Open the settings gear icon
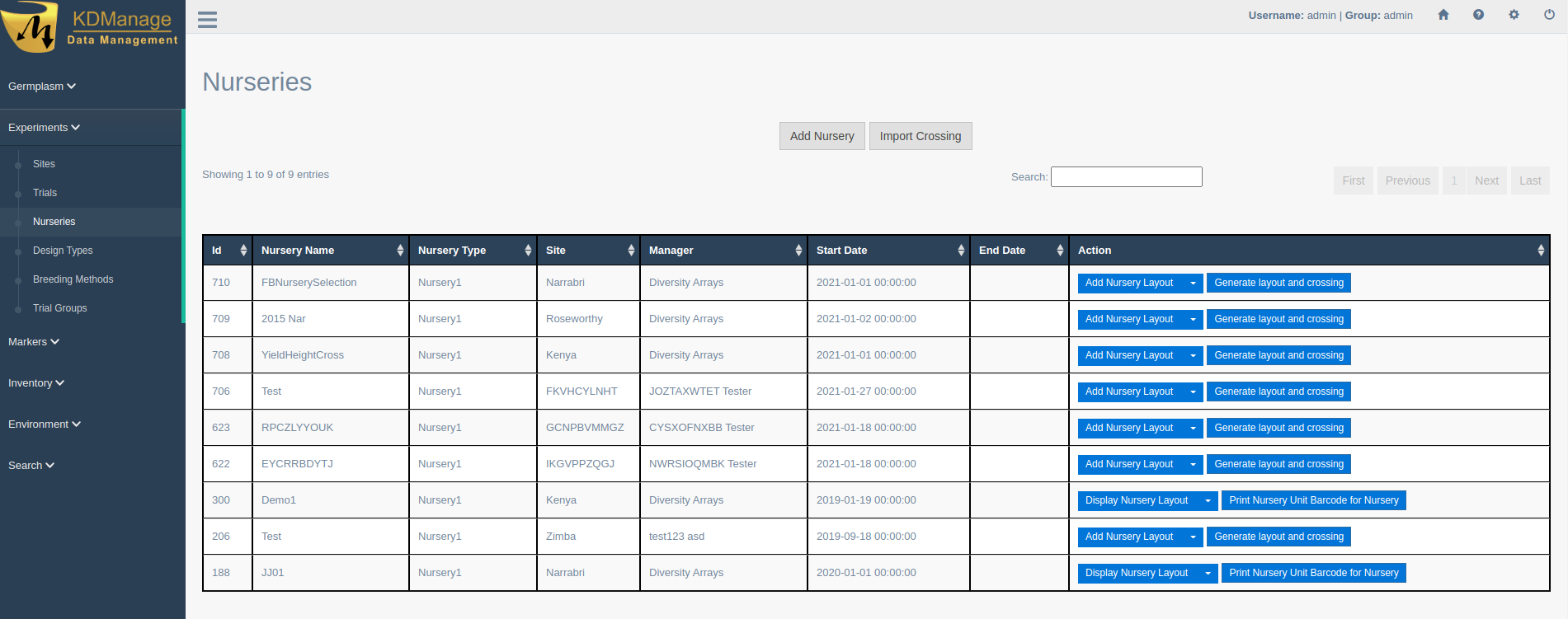1568x619 pixels. pos(1514,15)
